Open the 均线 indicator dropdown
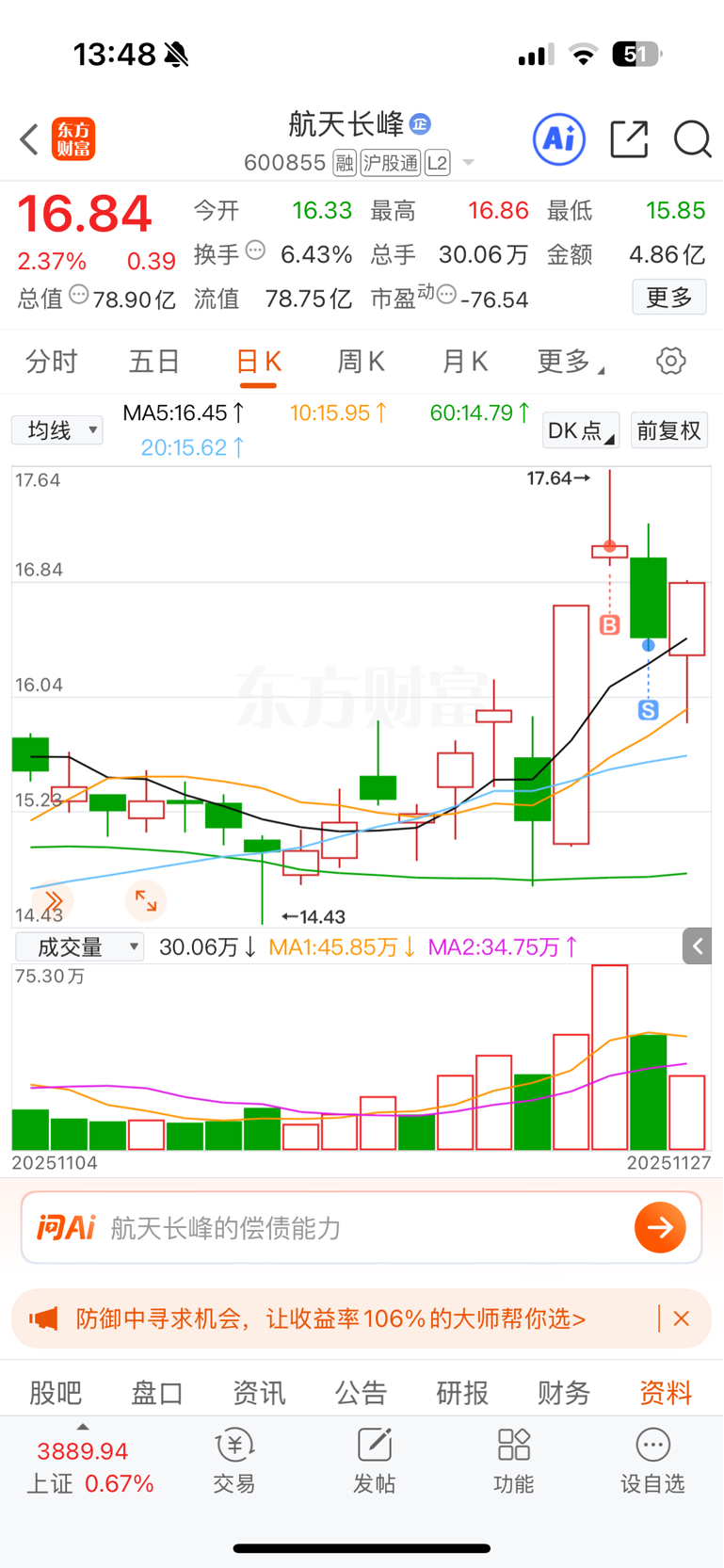Image resolution: width=724 pixels, height=1568 pixels. pyautogui.click(x=57, y=430)
